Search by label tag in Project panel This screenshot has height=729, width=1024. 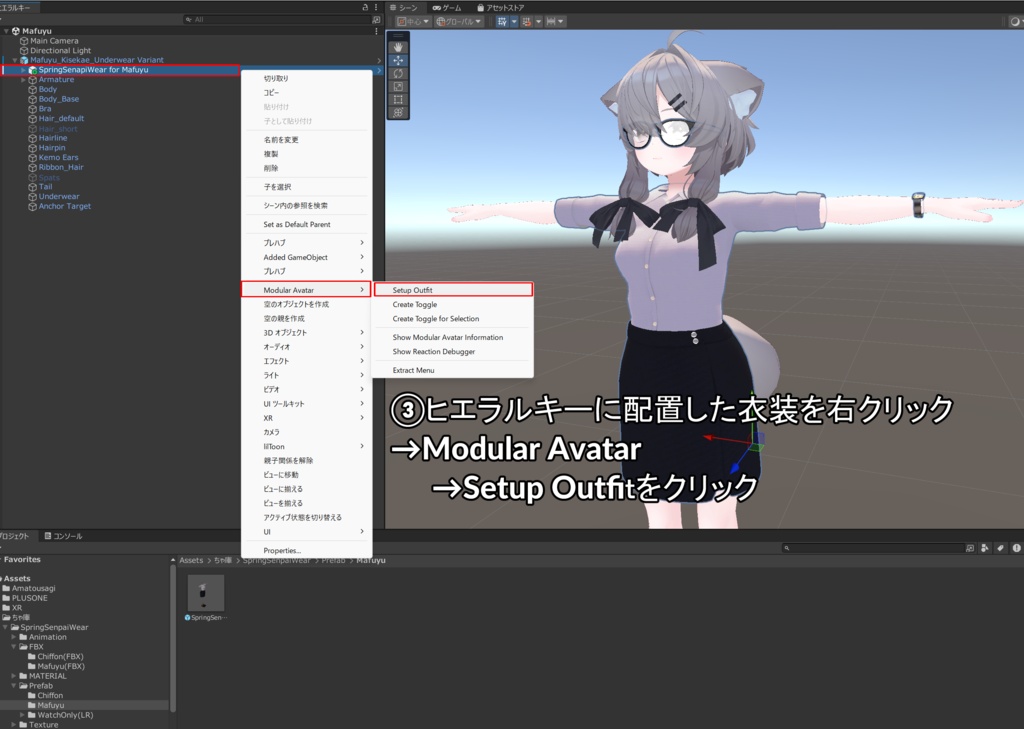click(x=1000, y=548)
